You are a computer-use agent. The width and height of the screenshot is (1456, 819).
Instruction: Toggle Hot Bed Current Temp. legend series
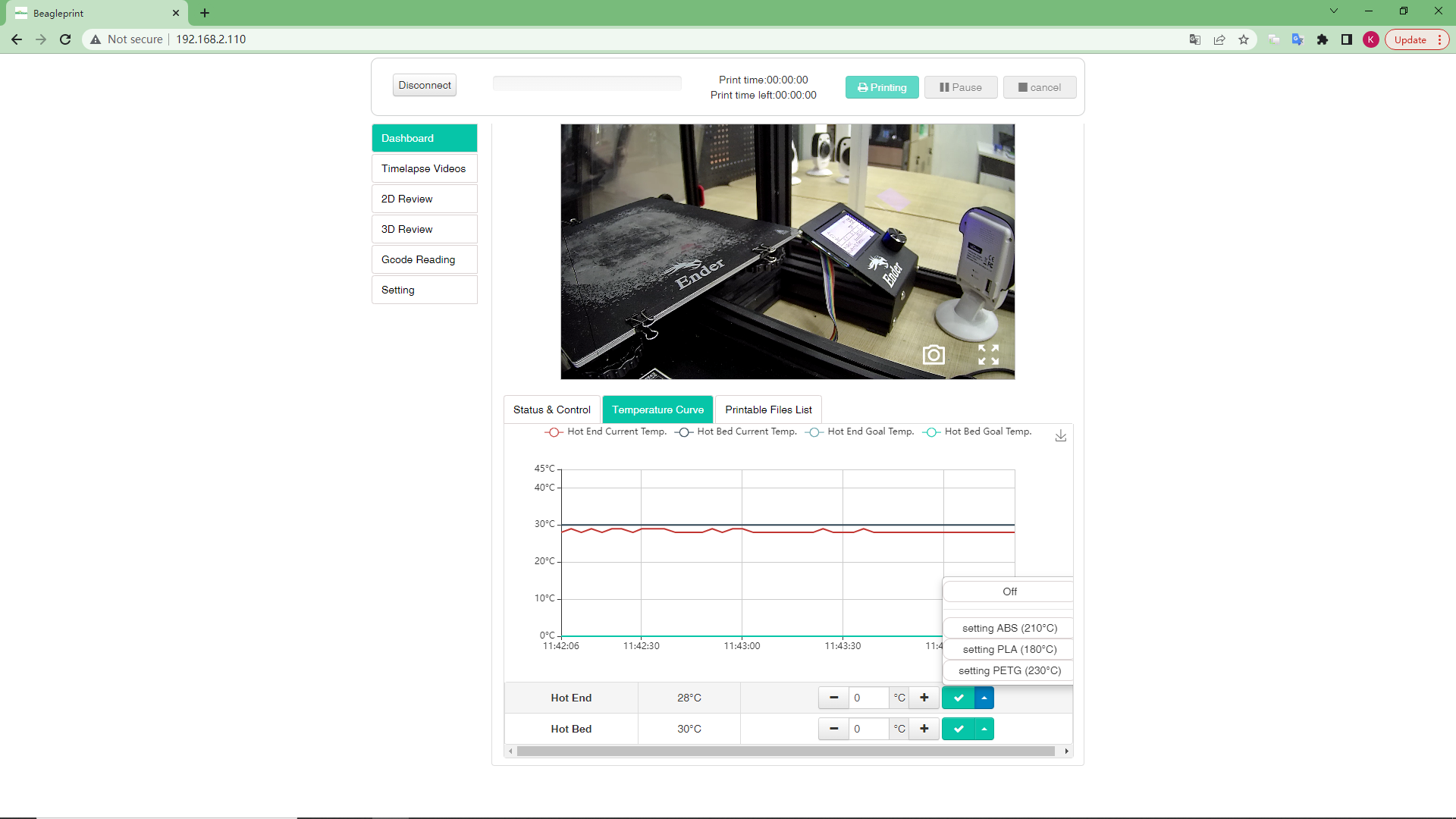click(736, 431)
